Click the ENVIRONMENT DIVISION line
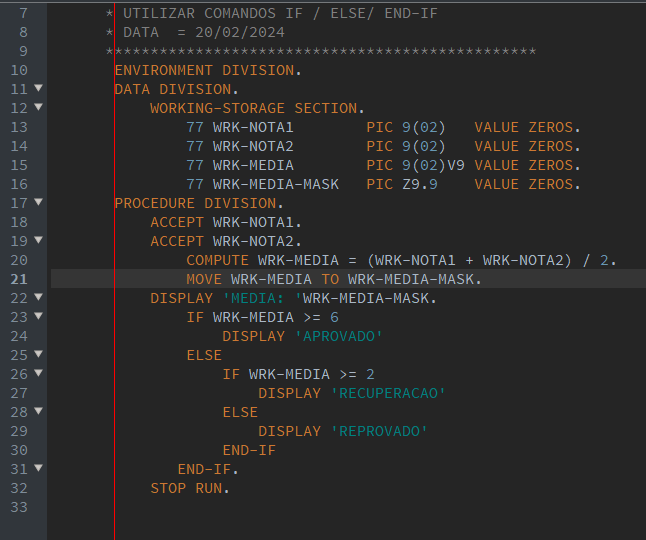Screen dimensions: 646x540 (x=208, y=70)
